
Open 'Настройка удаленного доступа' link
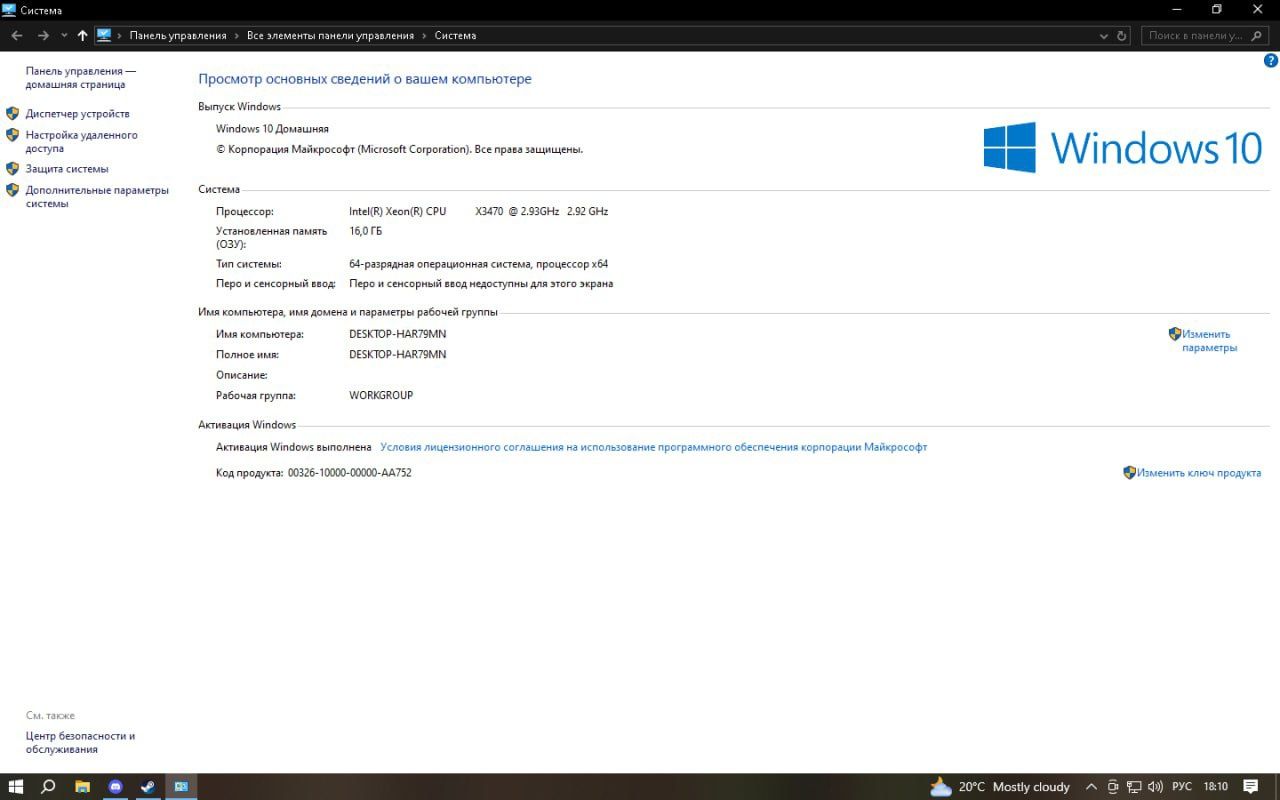point(82,142)
